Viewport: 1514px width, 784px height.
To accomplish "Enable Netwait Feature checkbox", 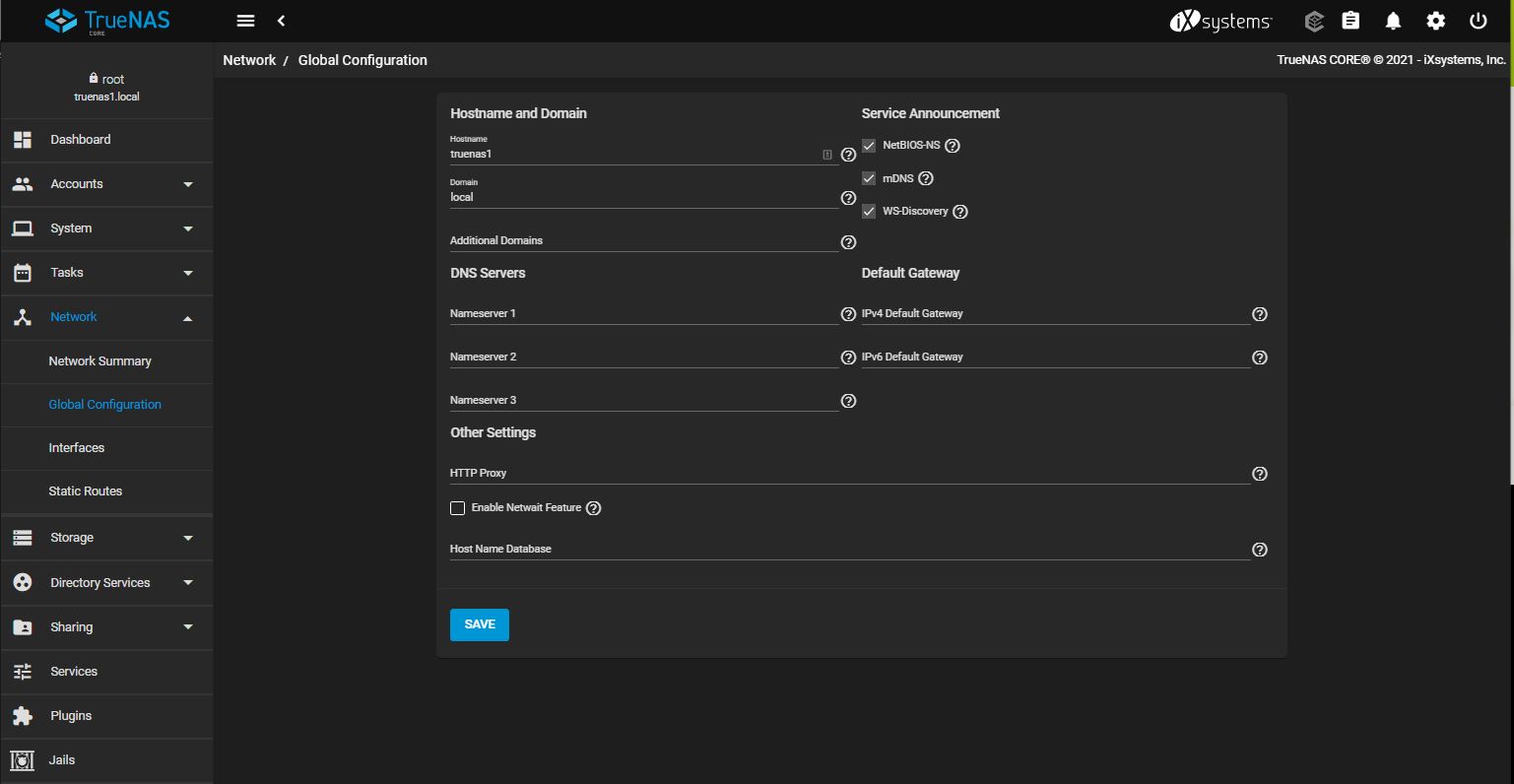I will point(457,508).
